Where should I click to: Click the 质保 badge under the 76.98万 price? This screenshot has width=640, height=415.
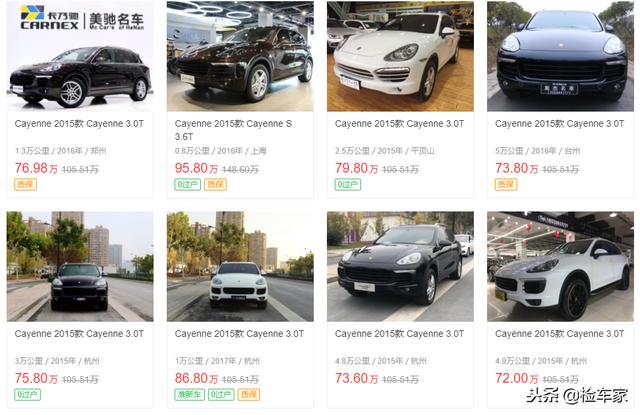(x=26, y=184)
